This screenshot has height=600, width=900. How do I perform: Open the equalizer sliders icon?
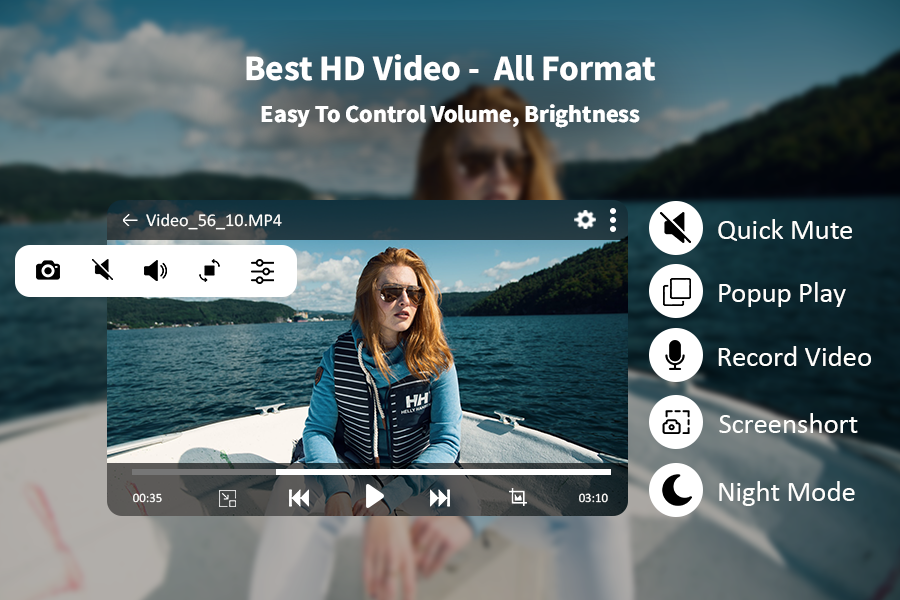pyautogui.click(x=262, y=271)
